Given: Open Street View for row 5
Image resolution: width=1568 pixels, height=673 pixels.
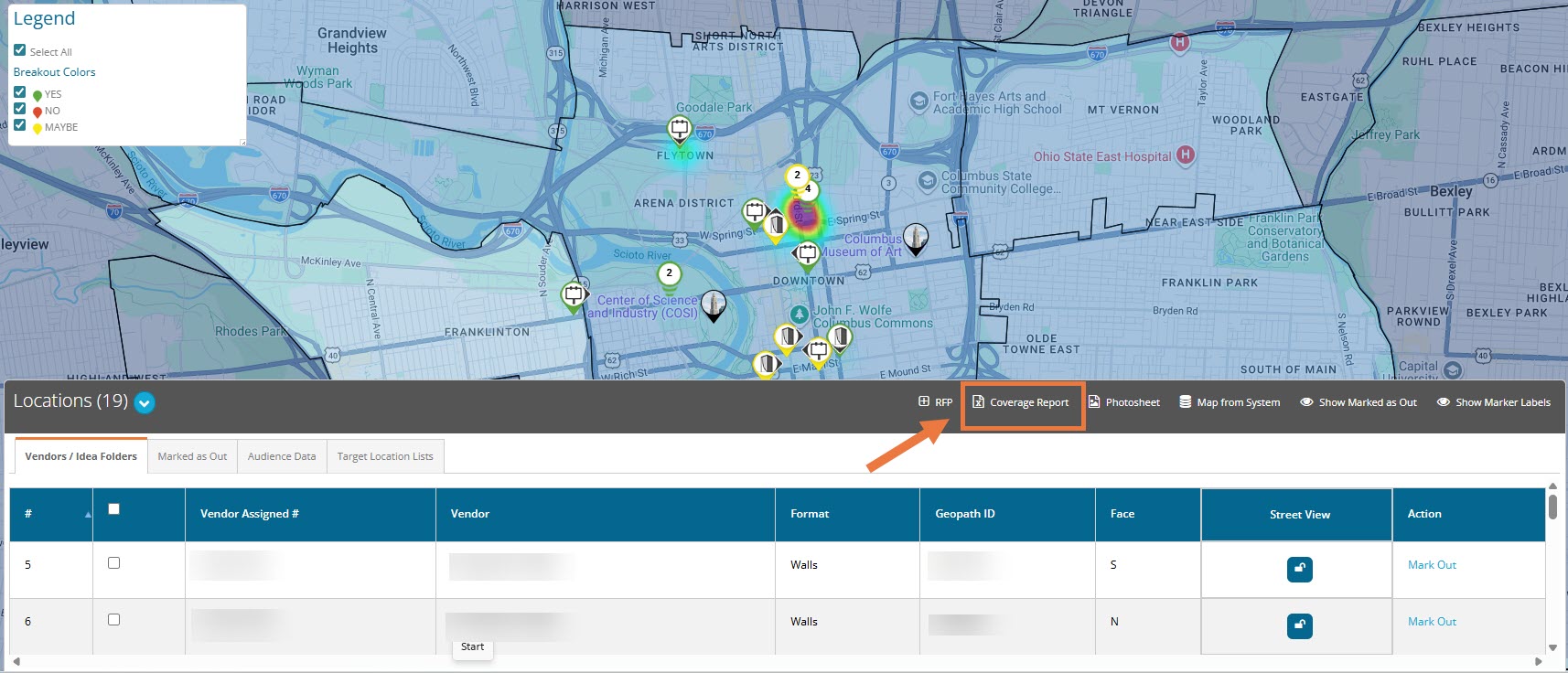Looking at the screenshot, I should (1299, 570).
